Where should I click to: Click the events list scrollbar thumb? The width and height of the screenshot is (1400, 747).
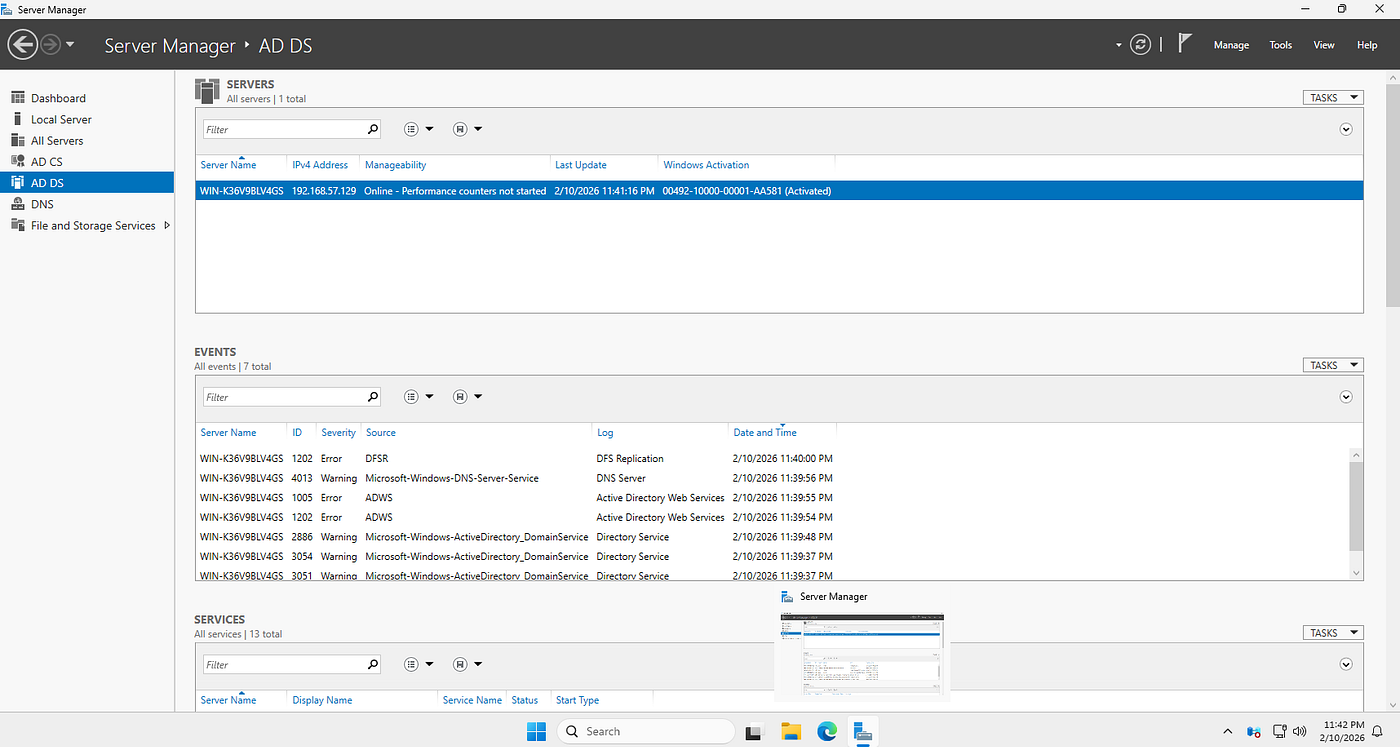click(1356, 505)
